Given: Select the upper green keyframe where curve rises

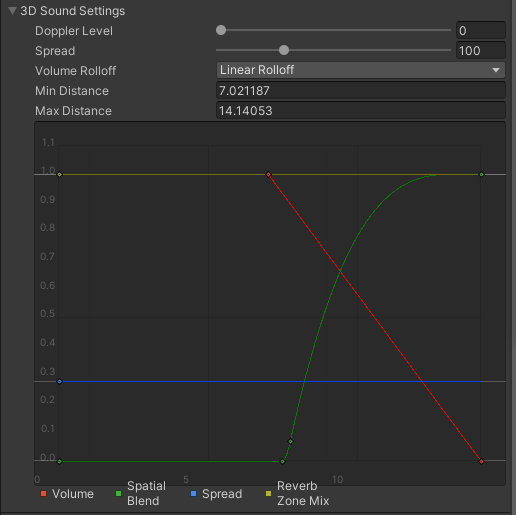Looking at the screenshot, I should [x=290, y=441].
